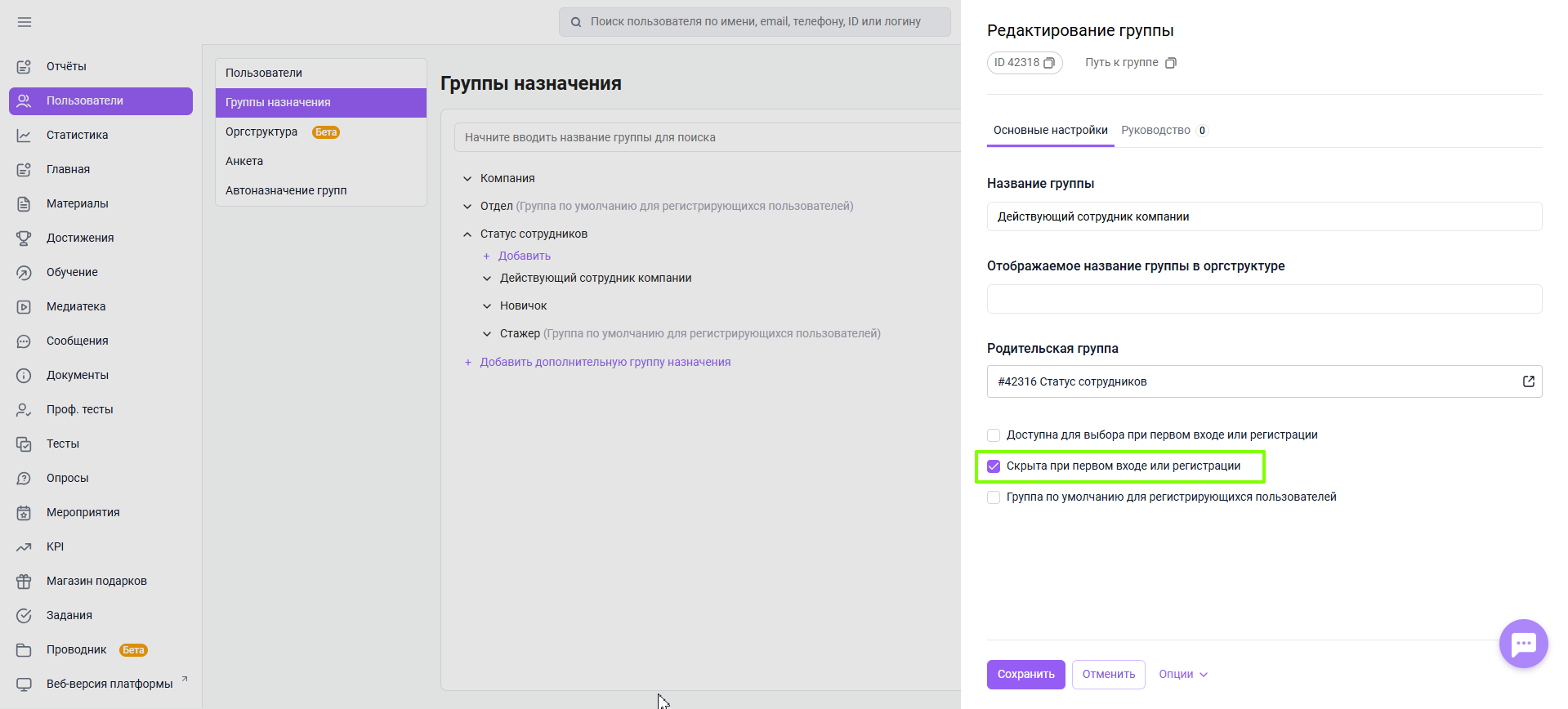Focus the user search field

[x=755, y=22]
